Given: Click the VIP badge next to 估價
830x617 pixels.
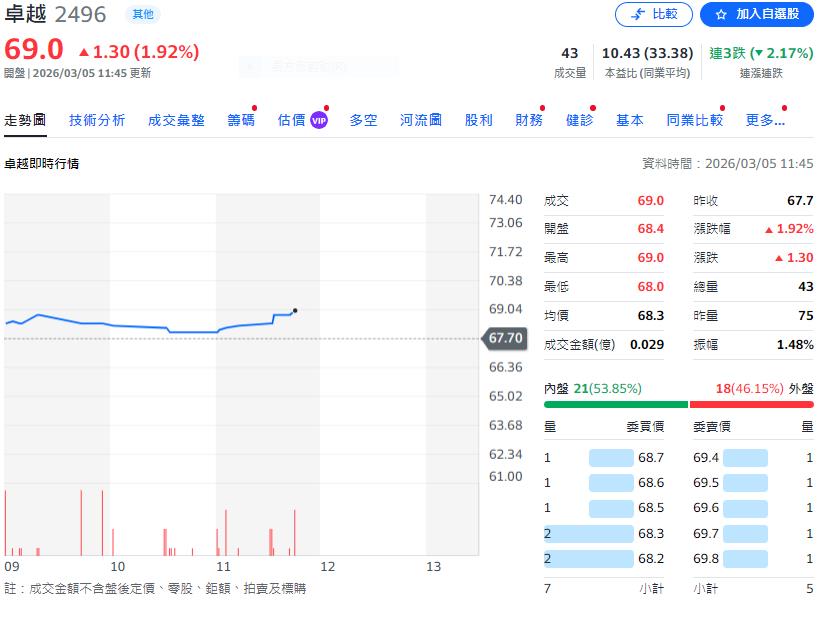Looking at the screenshot, I should (319, 120).
